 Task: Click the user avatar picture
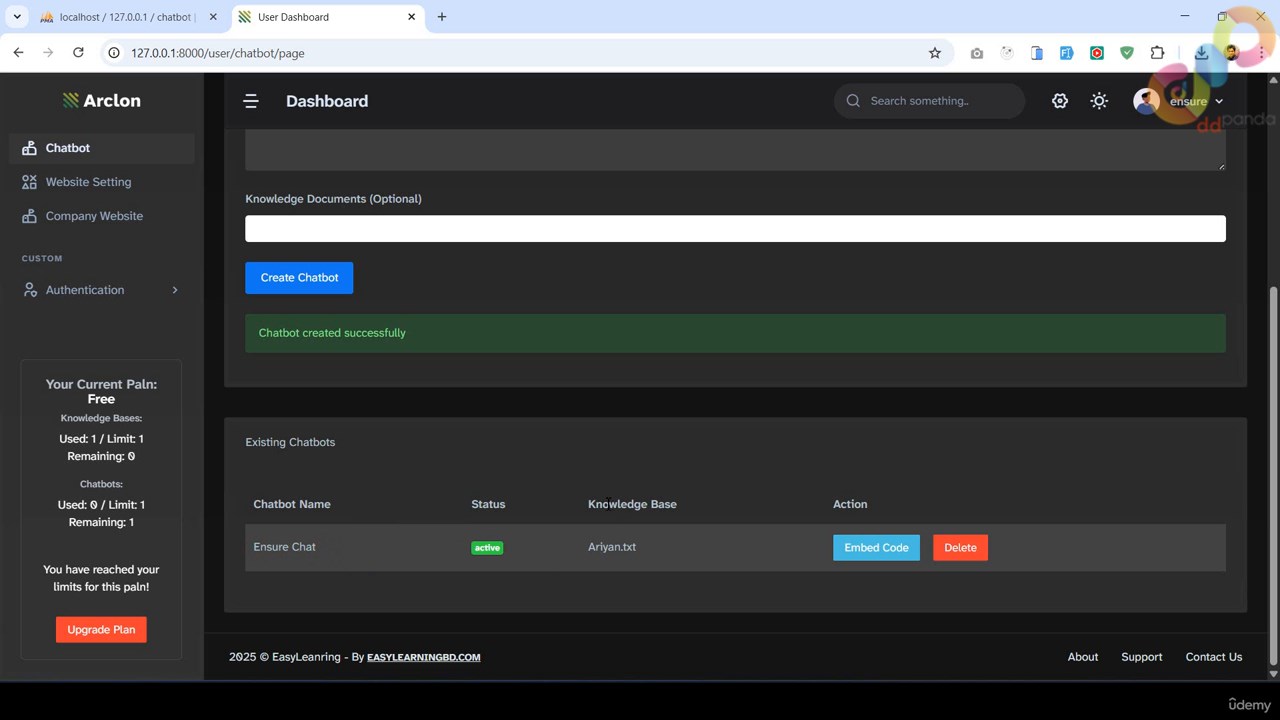click(1146, 101)
